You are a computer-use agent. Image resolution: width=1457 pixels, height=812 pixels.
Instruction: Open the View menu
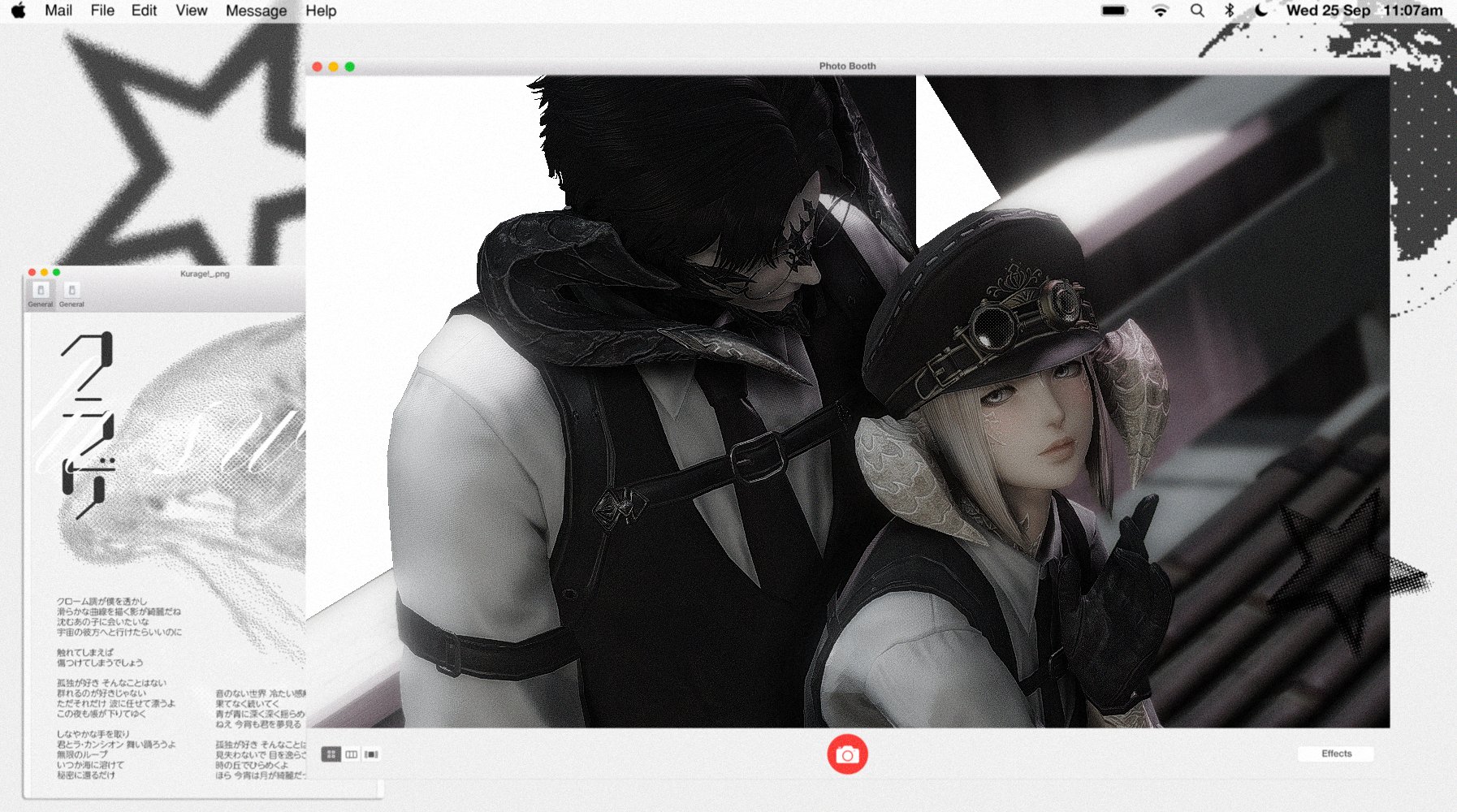pyautogui.click(x=192, y=11)
